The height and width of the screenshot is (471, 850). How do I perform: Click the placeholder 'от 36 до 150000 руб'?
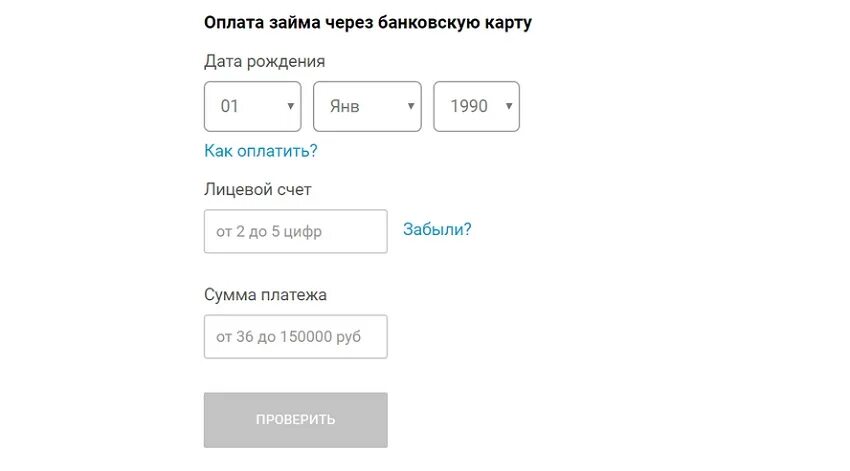288,337
